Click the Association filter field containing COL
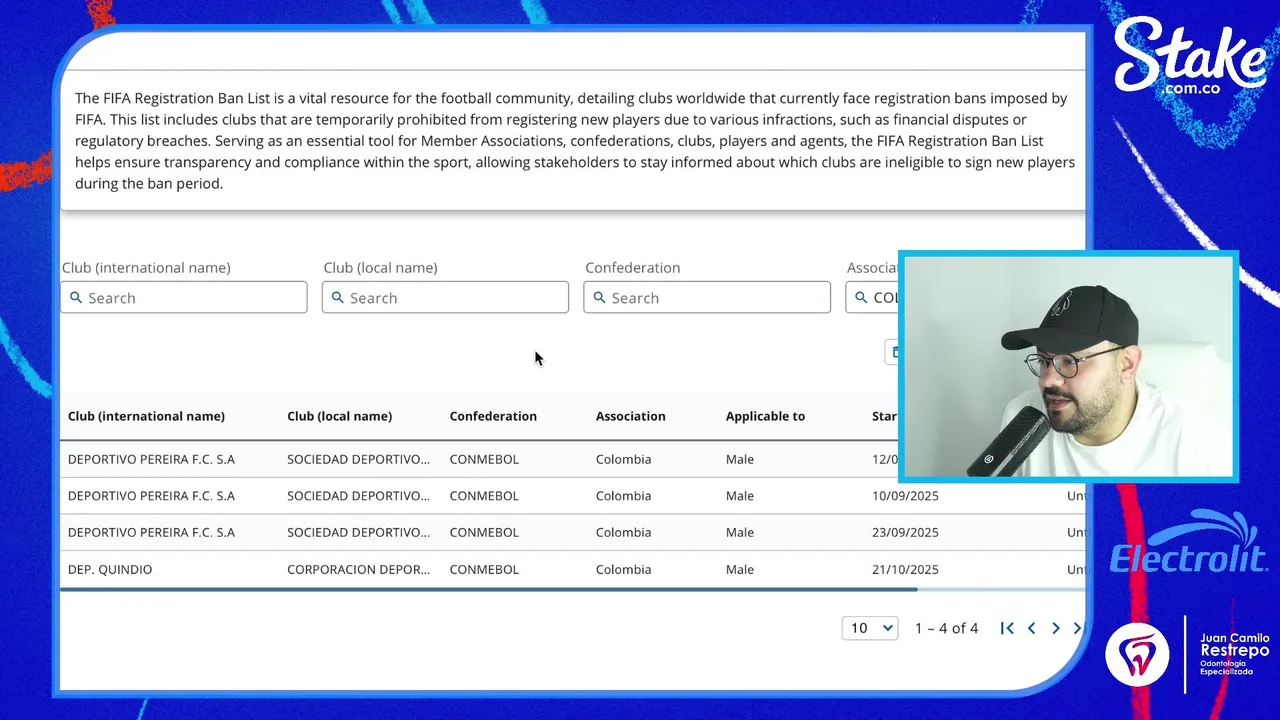This screenshot has height=720, width=1280. coord(872,297)
